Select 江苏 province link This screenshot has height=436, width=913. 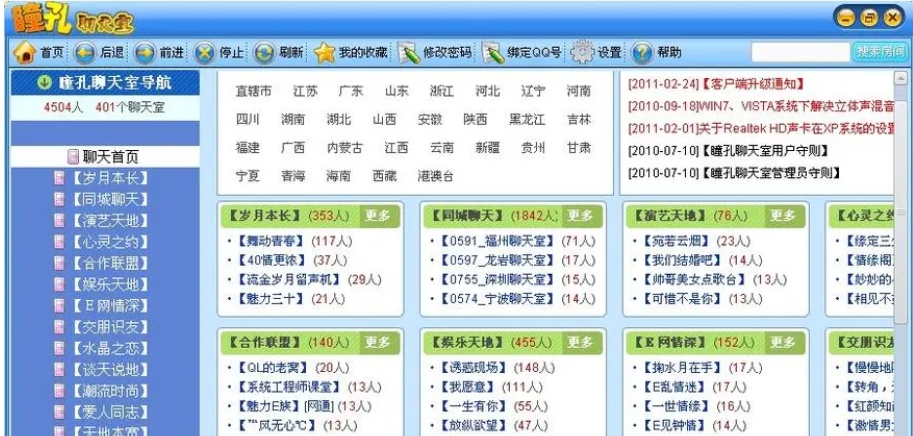305,91
